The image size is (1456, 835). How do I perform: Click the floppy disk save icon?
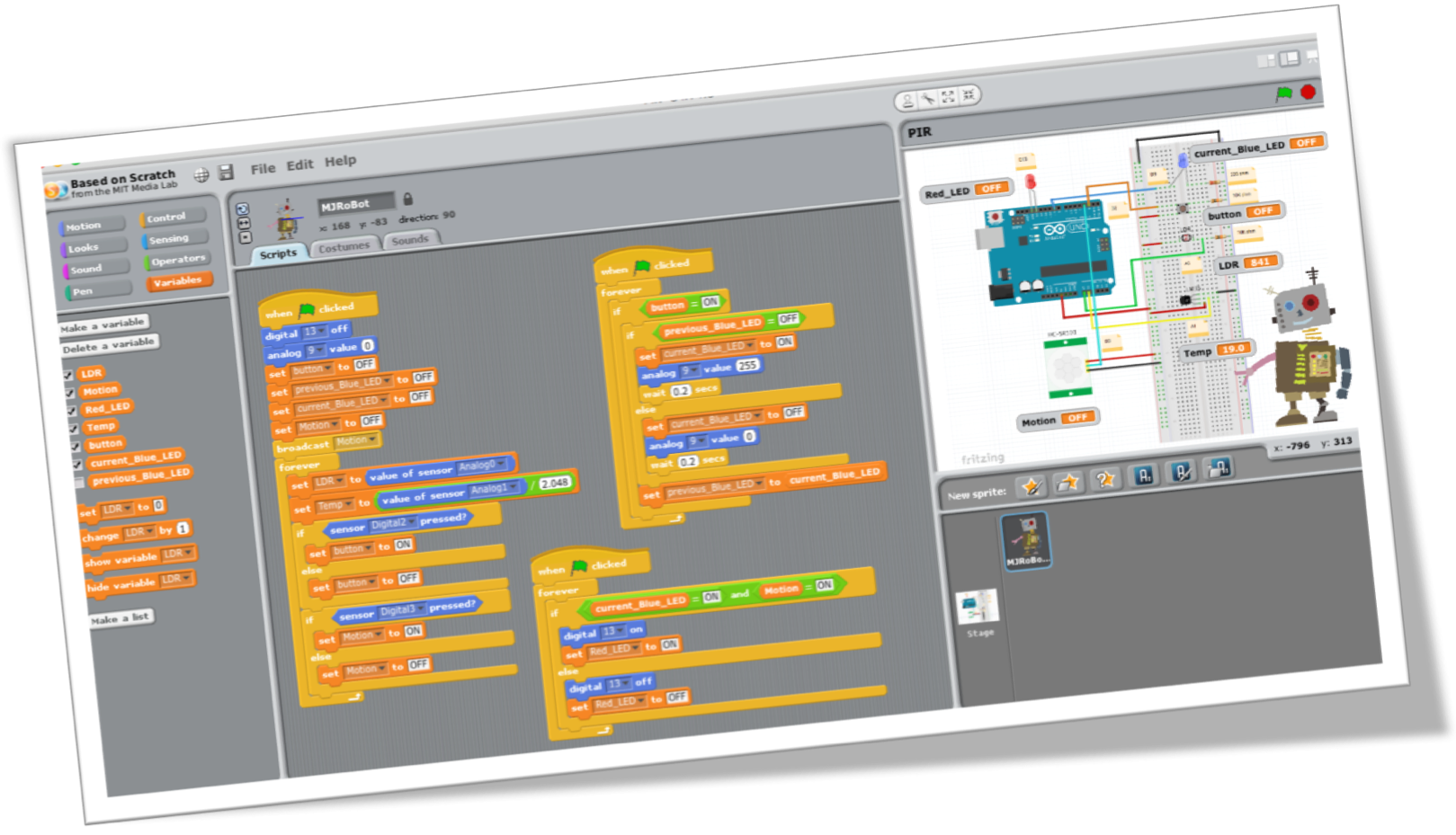coord(227,172)
